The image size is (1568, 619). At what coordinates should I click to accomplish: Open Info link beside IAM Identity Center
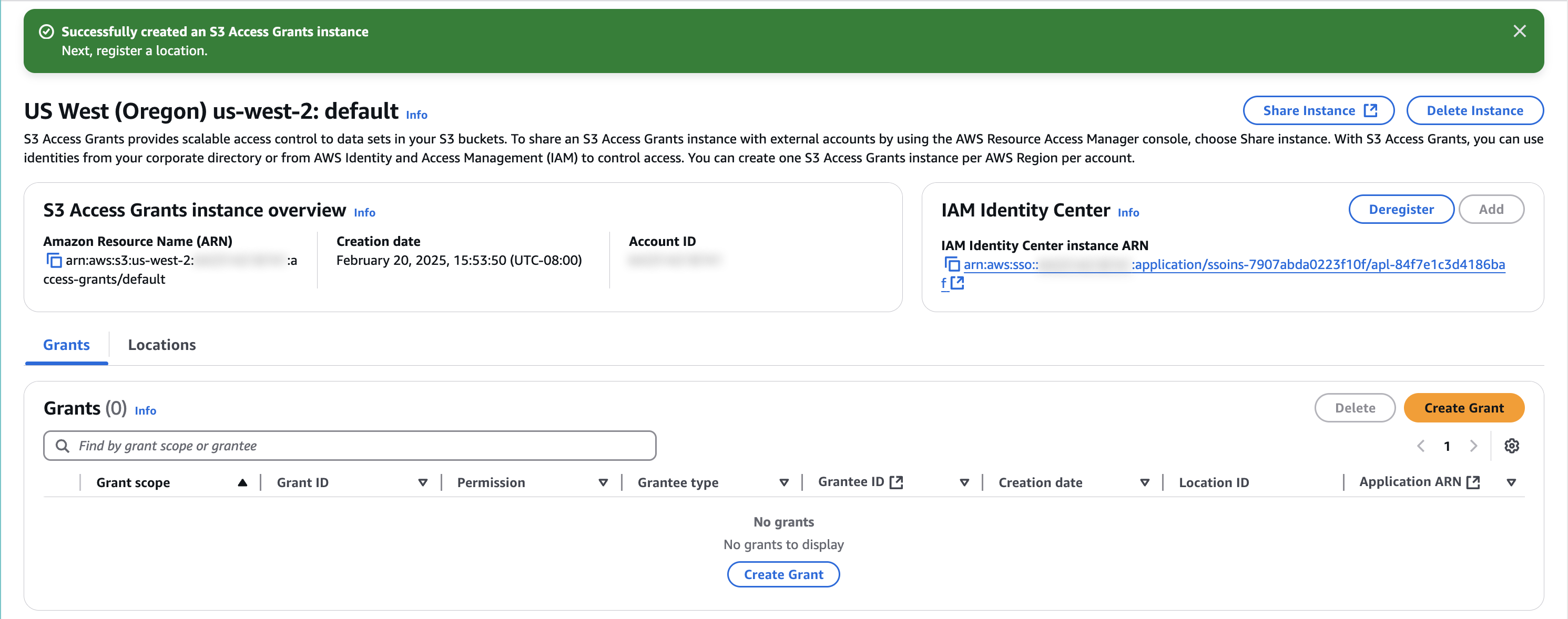[x=1128, y=212]
